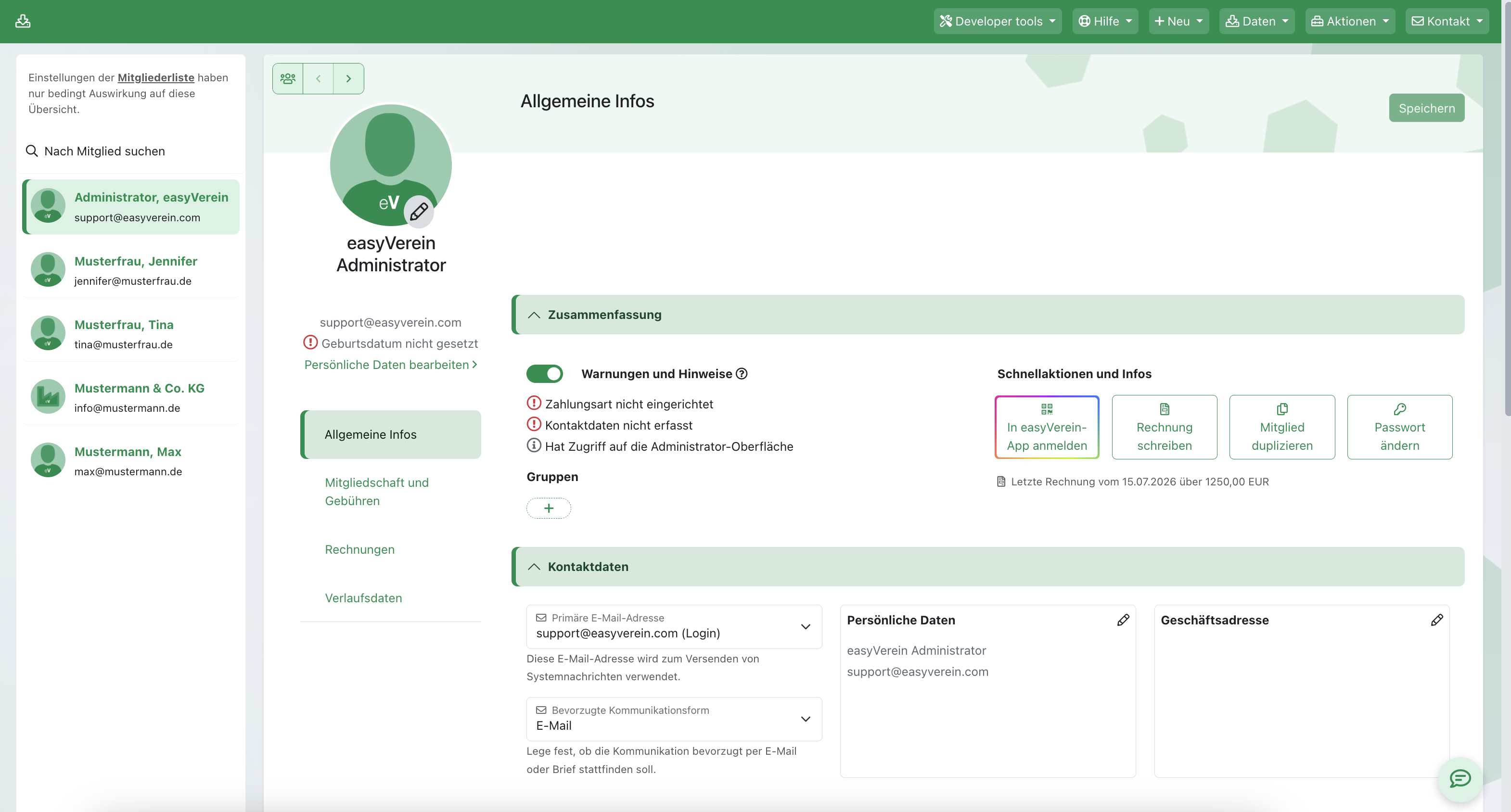
Task: Open the chat support bubble
Action: (1460, 779)
